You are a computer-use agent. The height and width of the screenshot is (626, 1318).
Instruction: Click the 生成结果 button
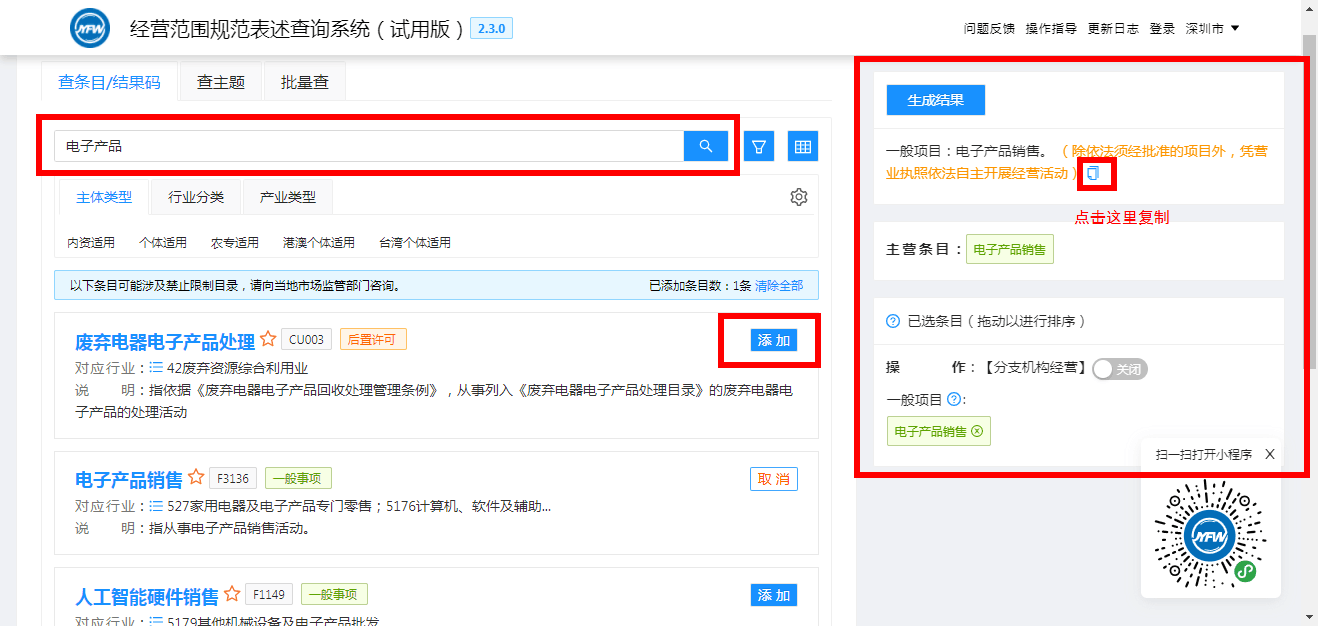pyautogui.click(x=935, y=100)
